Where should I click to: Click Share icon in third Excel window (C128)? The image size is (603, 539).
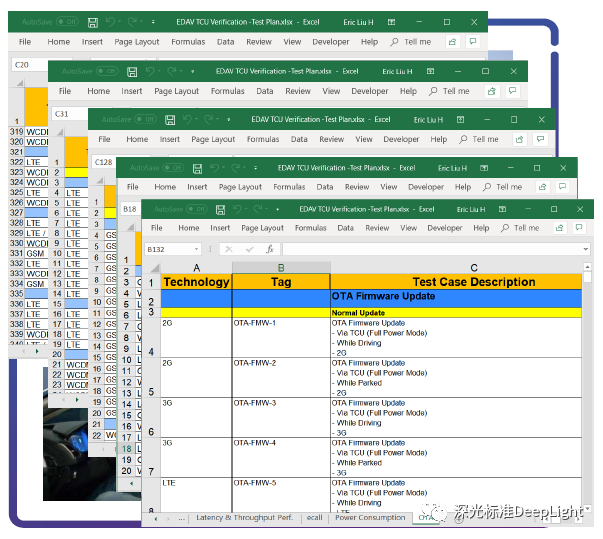click(520, 139)
